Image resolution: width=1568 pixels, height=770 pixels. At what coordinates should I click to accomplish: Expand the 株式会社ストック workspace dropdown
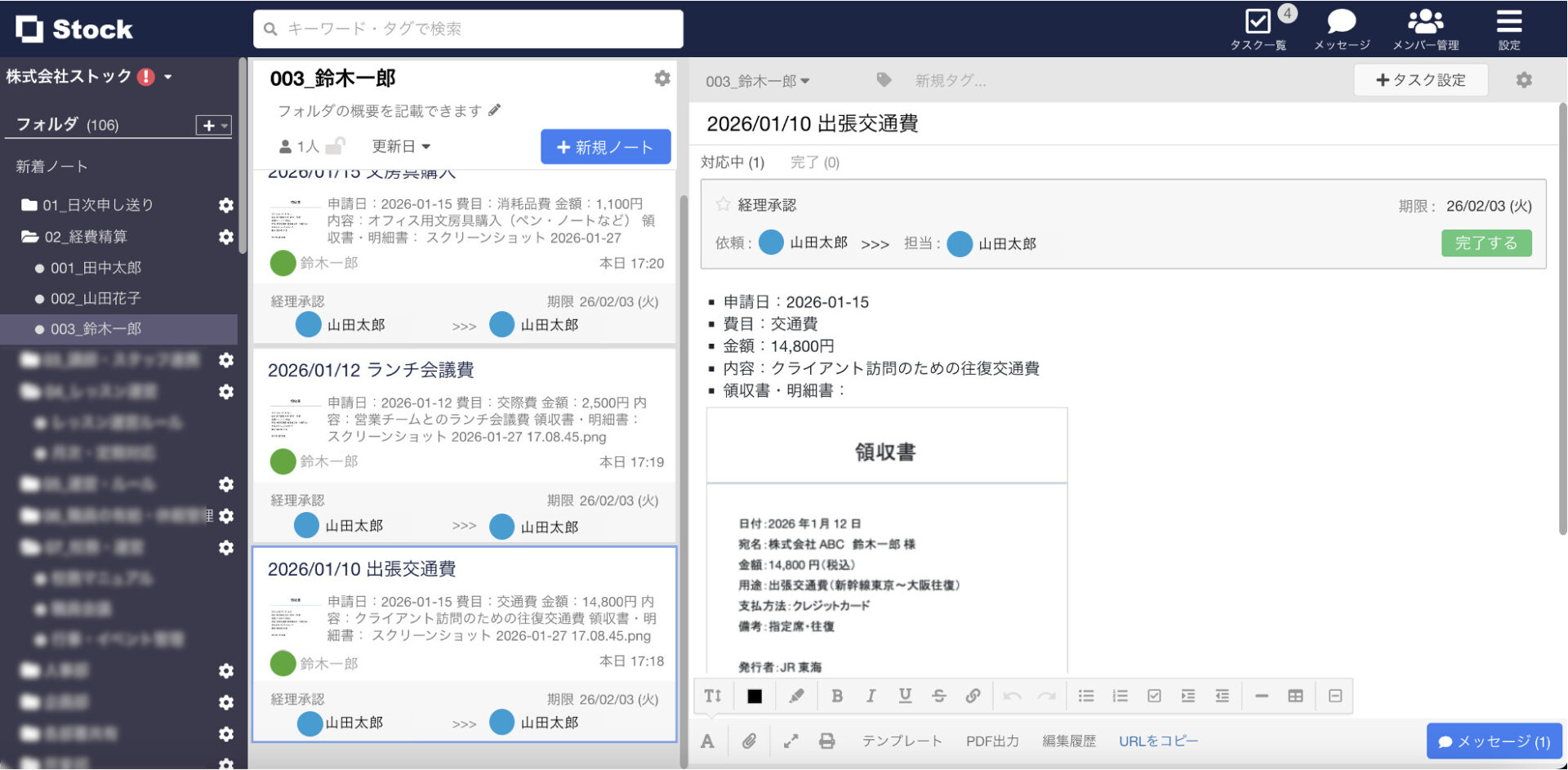click(168, 76)
